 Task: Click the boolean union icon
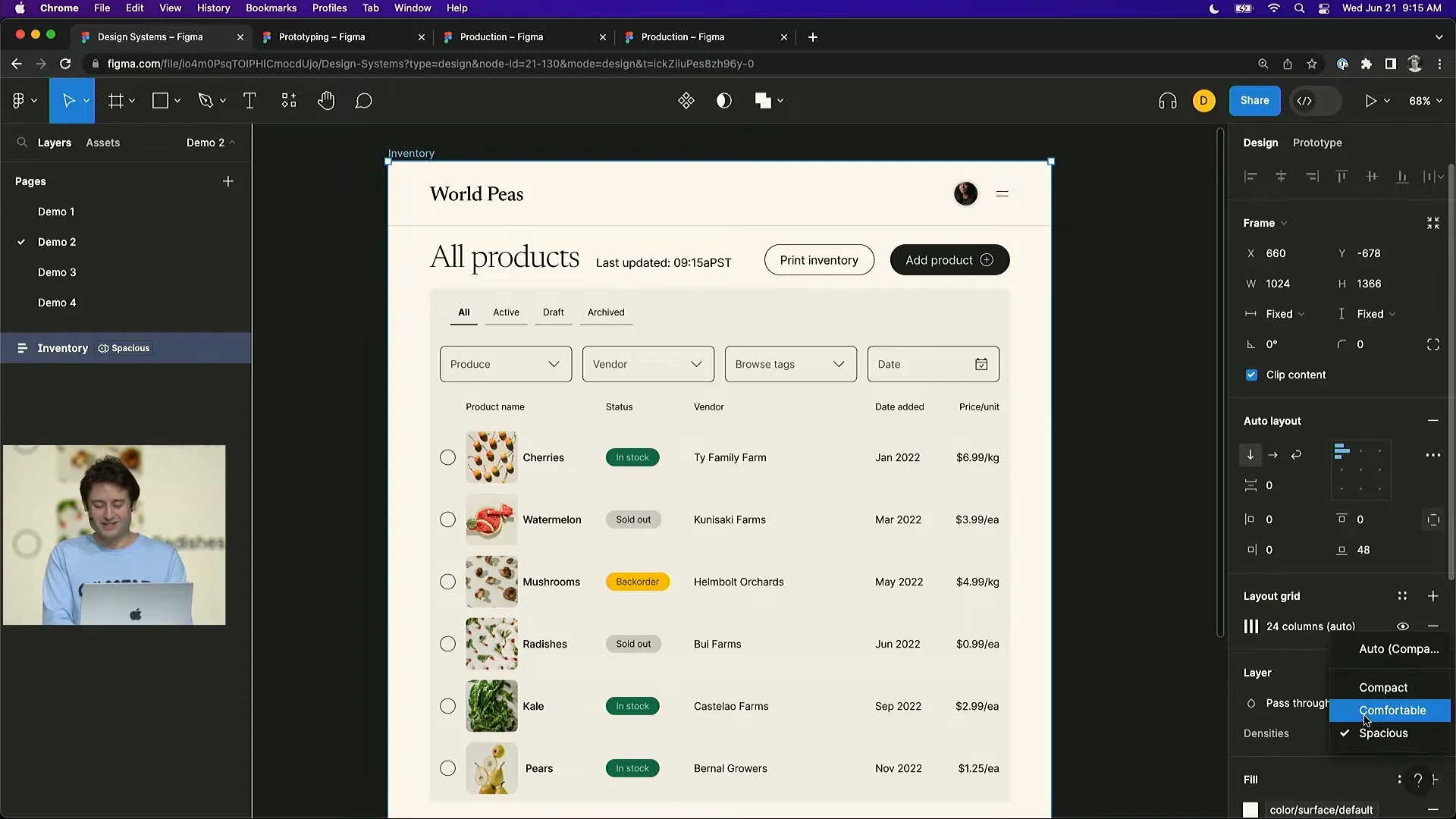(x=763, y=101)
